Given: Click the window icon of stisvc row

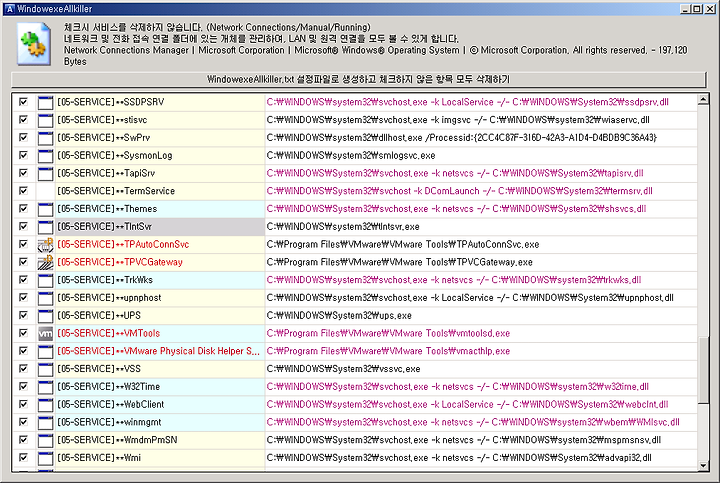Looking at the screenshot, I should point(45,120).
